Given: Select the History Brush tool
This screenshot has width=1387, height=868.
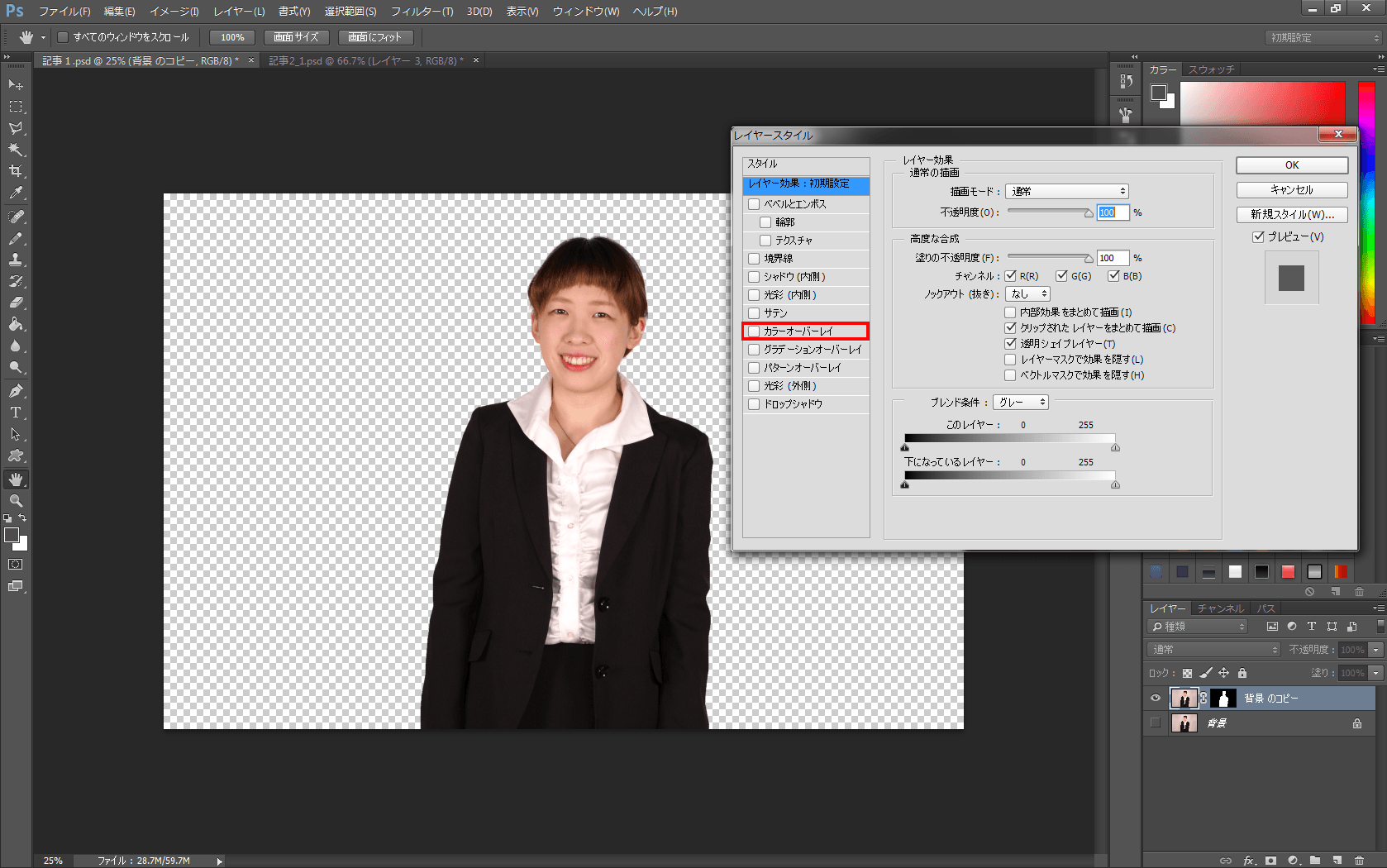Looking at the screenshot, I should [16, 281].
